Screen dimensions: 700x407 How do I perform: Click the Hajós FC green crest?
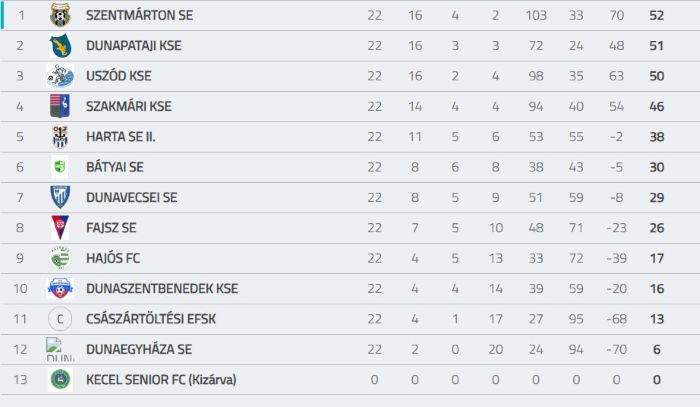coord(60,258)
